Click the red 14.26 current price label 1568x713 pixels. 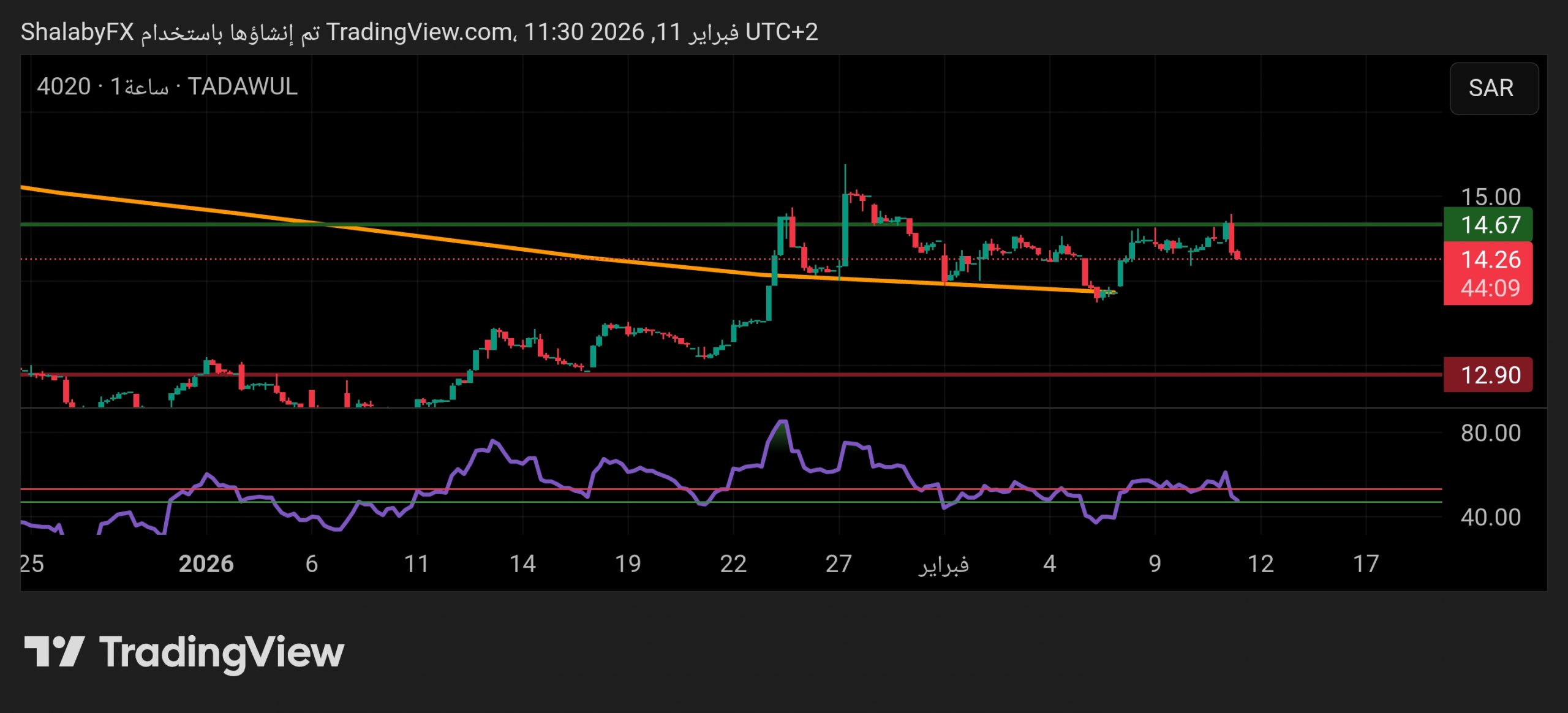pyautogui.click(x=1490, y=260)
